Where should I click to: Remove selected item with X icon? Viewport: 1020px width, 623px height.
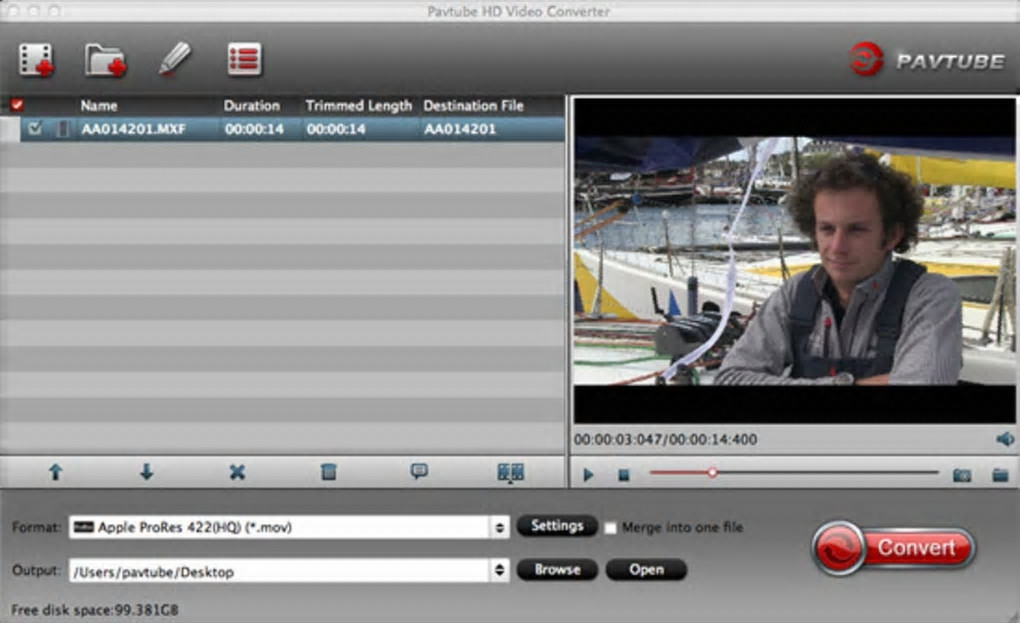click(x=237, y=472)
